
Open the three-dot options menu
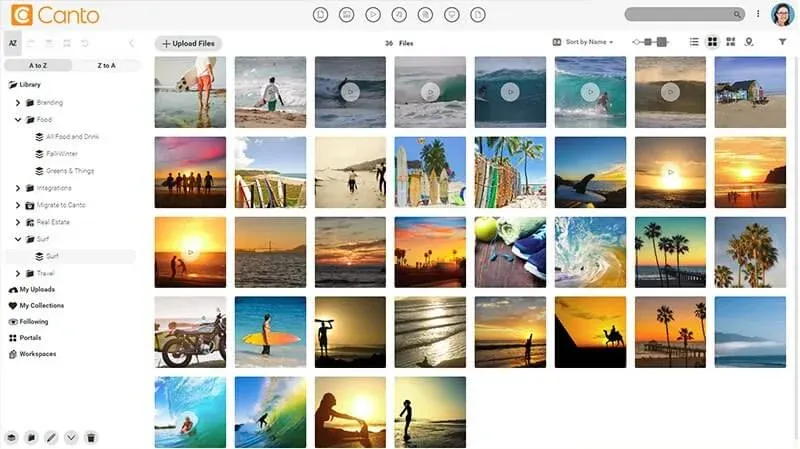click(758, 14)
